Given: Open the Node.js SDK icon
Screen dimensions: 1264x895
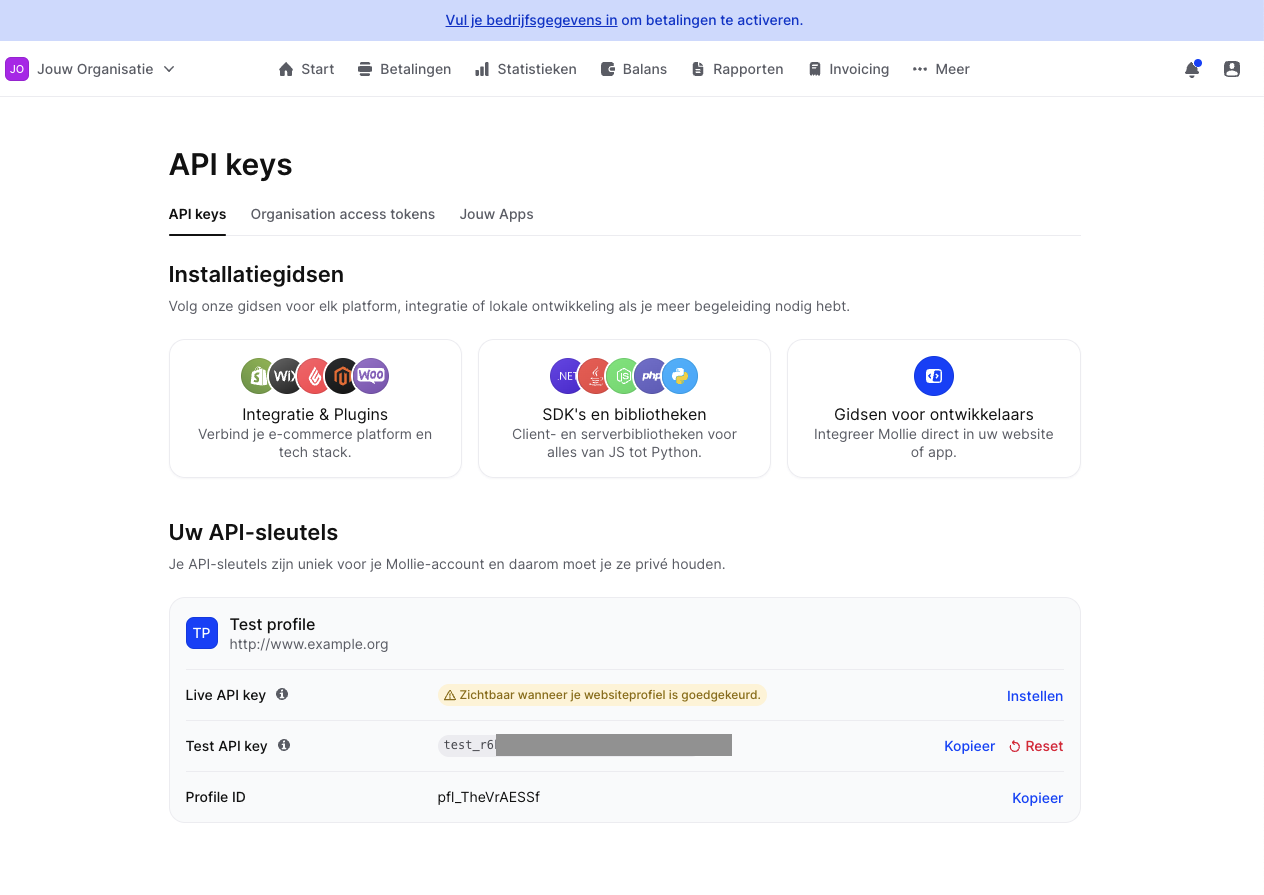Looking at the screenshot, I should pos(624,376).
